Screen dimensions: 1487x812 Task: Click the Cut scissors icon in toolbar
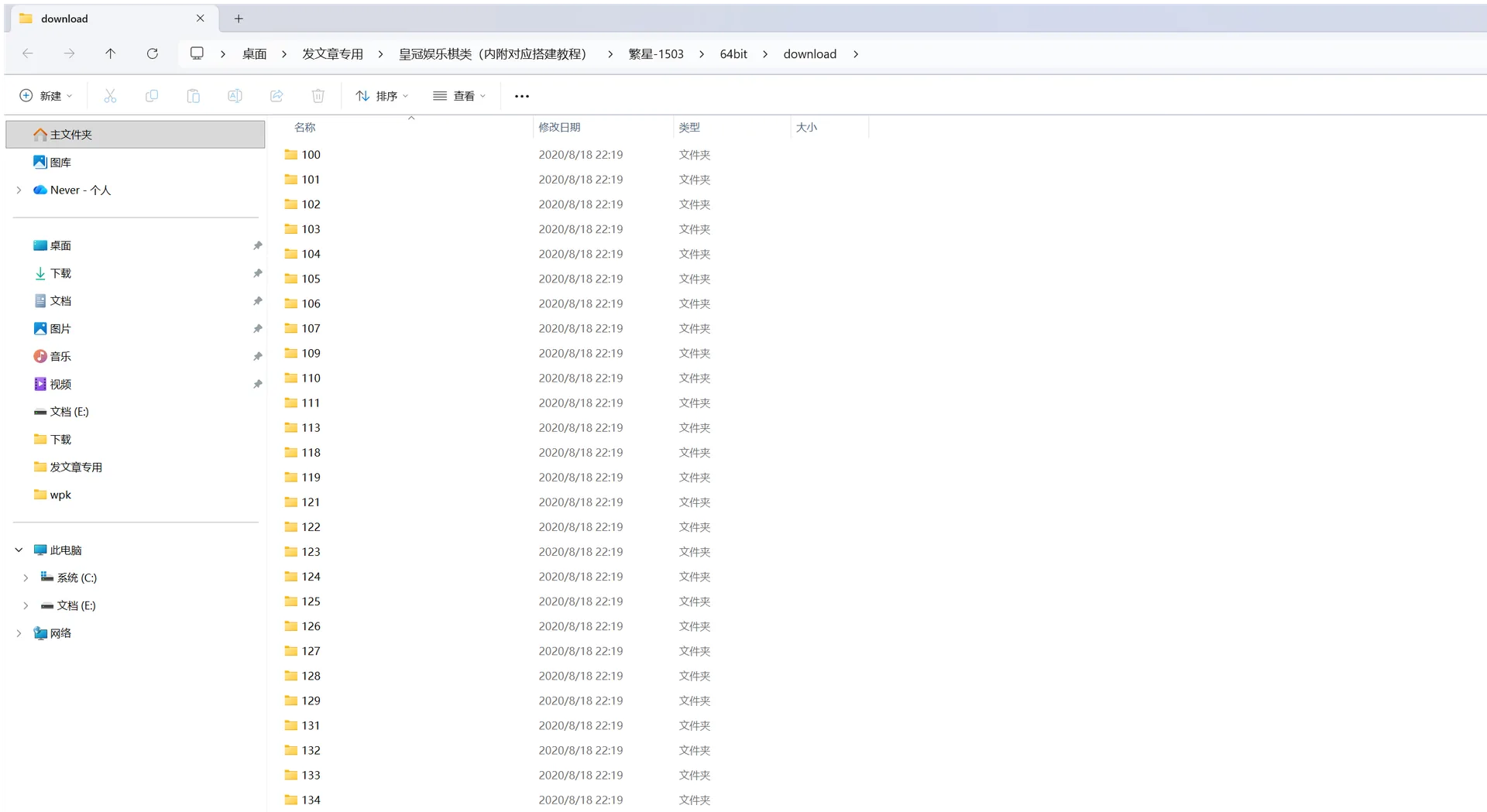click(110, 96)
